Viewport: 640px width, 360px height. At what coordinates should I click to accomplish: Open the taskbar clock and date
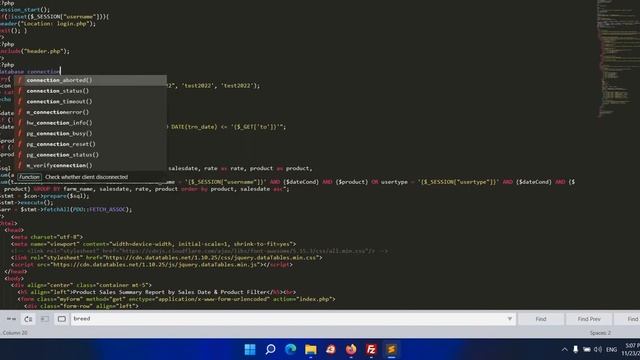631,349
